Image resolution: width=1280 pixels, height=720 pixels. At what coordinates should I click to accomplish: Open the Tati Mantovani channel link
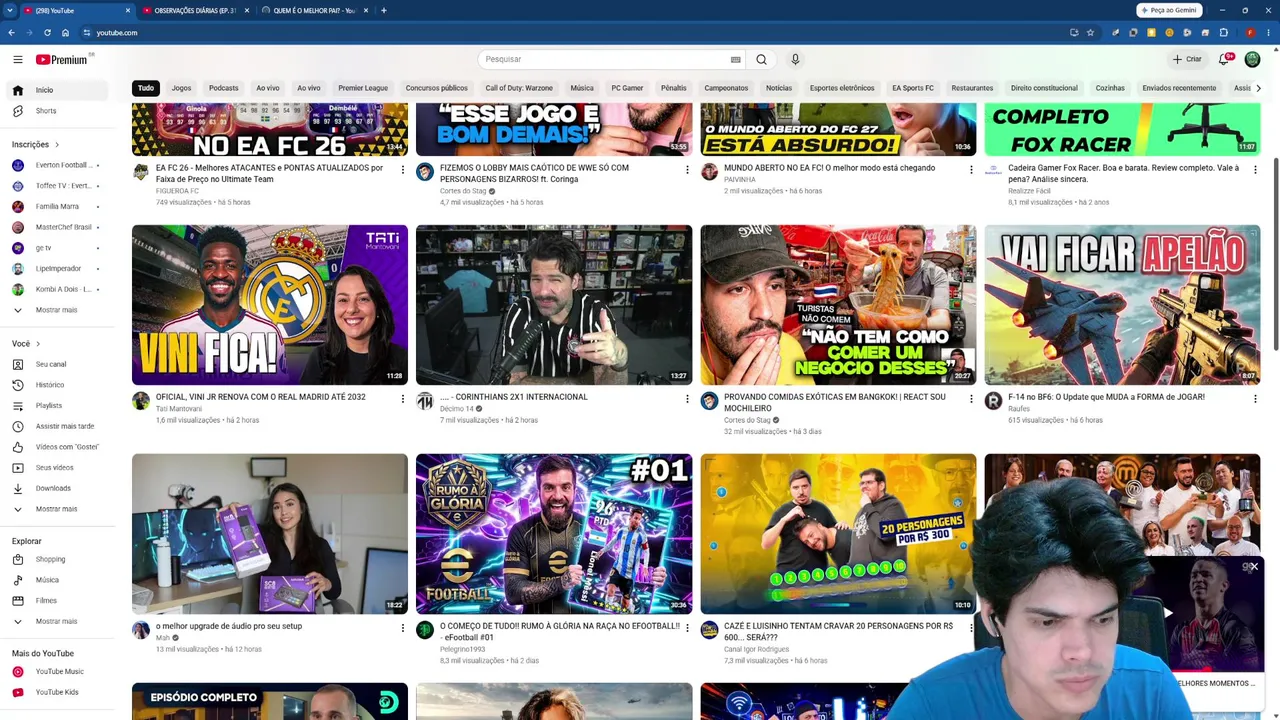(179, 409)
